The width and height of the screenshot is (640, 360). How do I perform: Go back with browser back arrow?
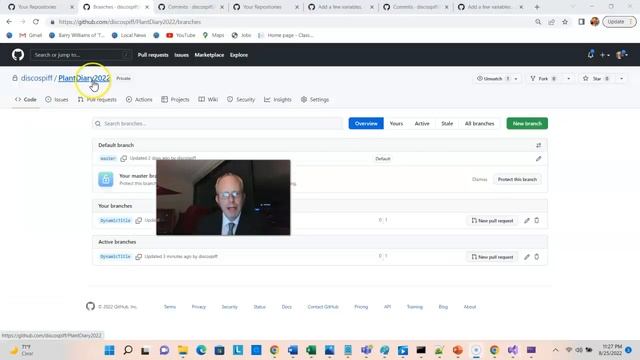(x=9, y=22)
